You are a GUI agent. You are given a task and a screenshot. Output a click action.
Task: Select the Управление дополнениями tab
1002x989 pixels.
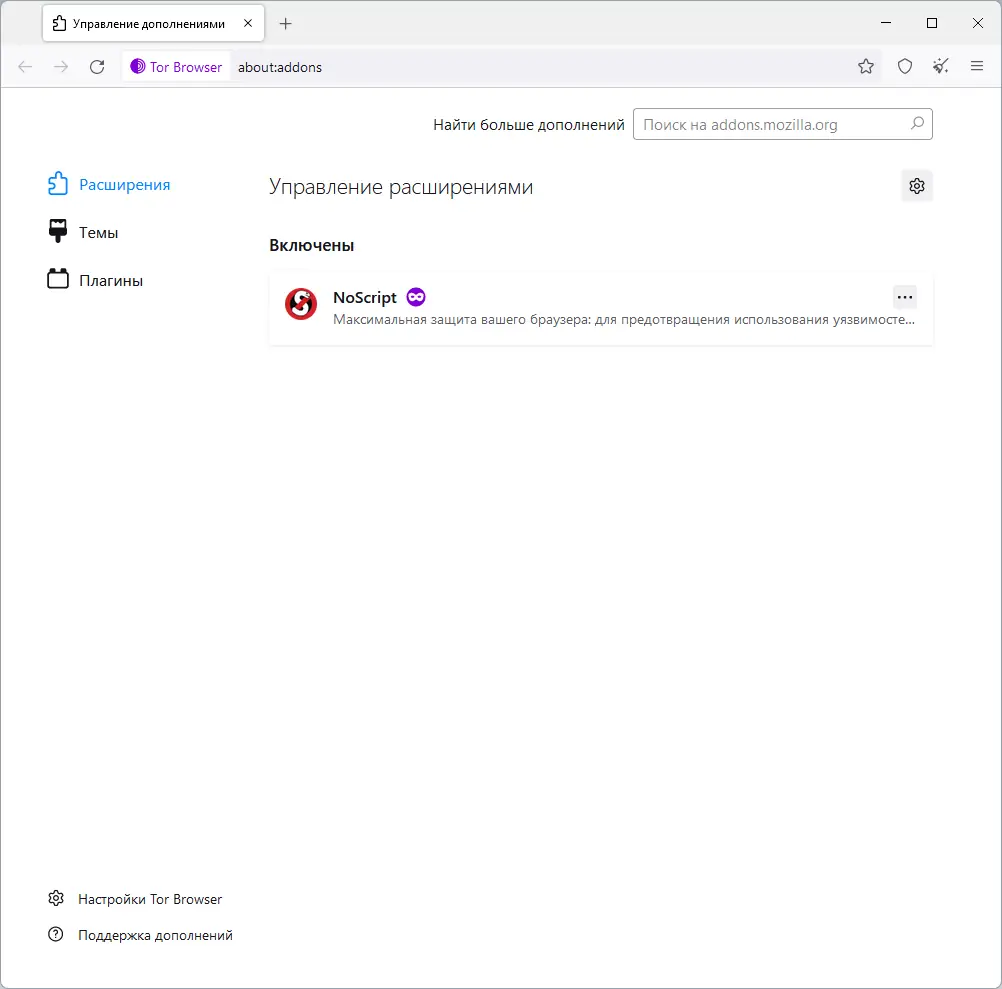click(153, 24)
